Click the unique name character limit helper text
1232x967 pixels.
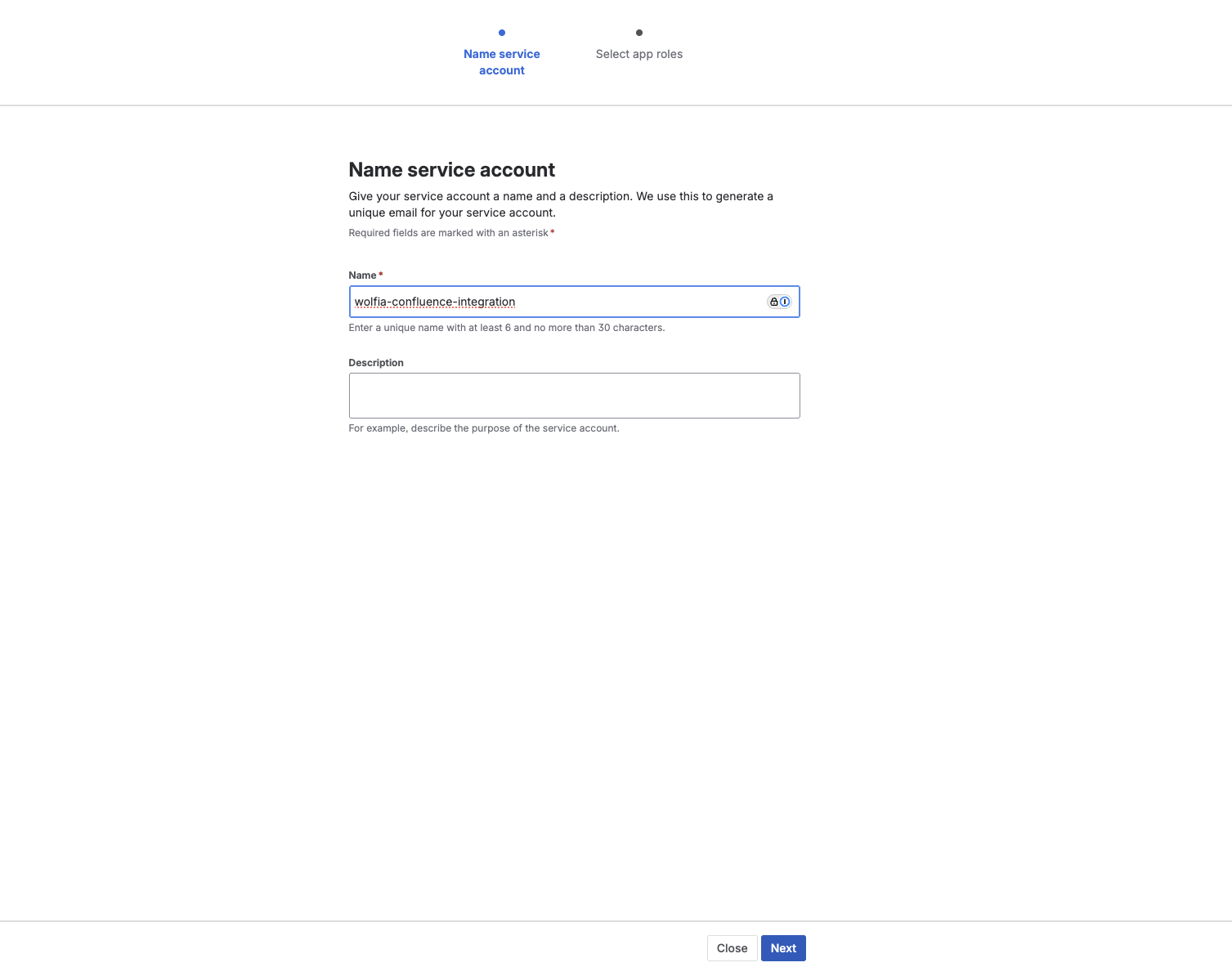(506, 327)
